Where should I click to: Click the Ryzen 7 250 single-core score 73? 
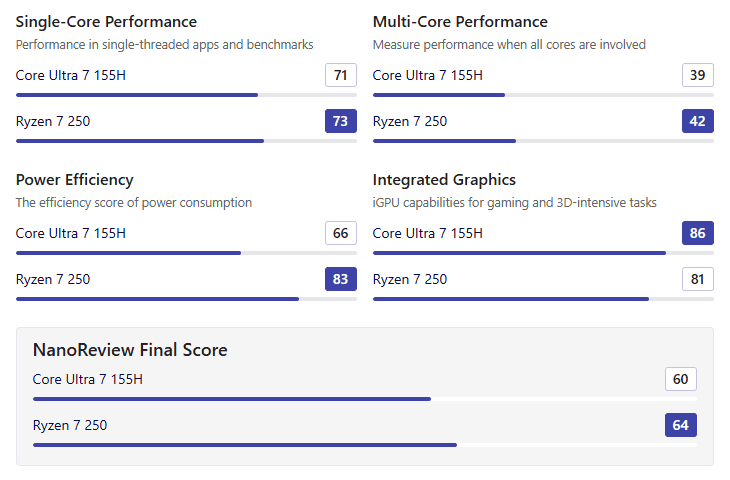point(341,121)
